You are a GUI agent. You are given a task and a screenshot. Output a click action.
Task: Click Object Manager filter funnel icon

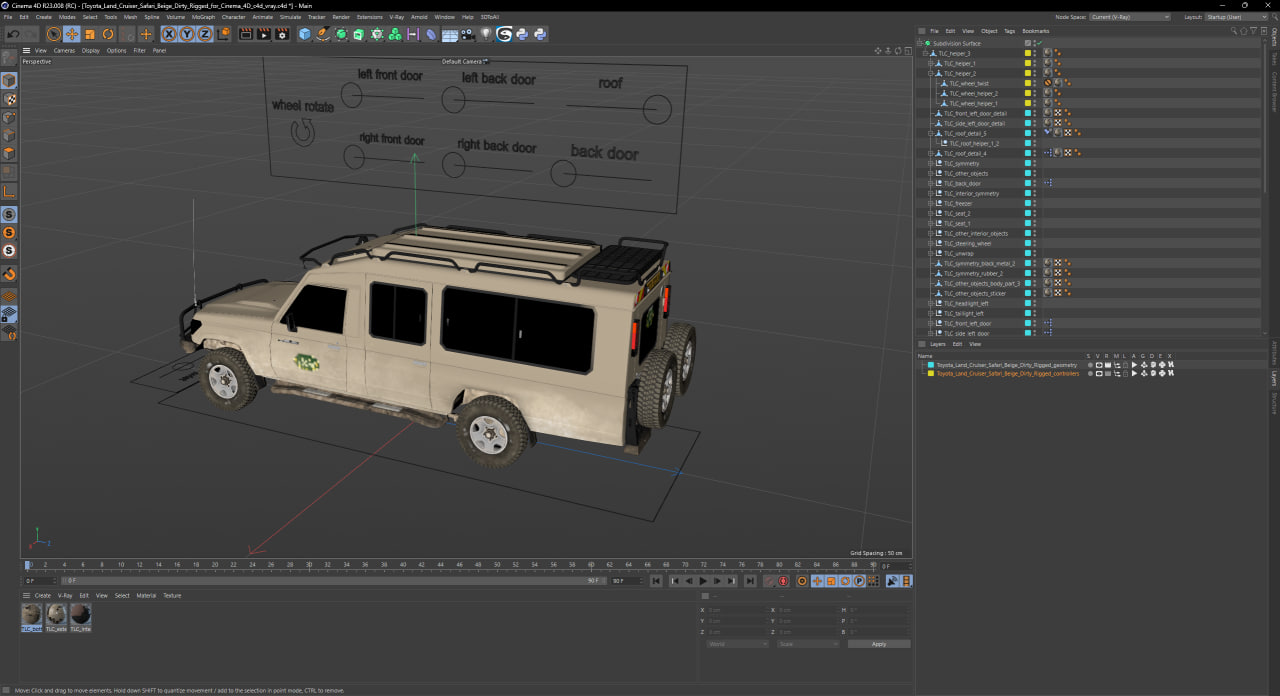click(1253, 31)
